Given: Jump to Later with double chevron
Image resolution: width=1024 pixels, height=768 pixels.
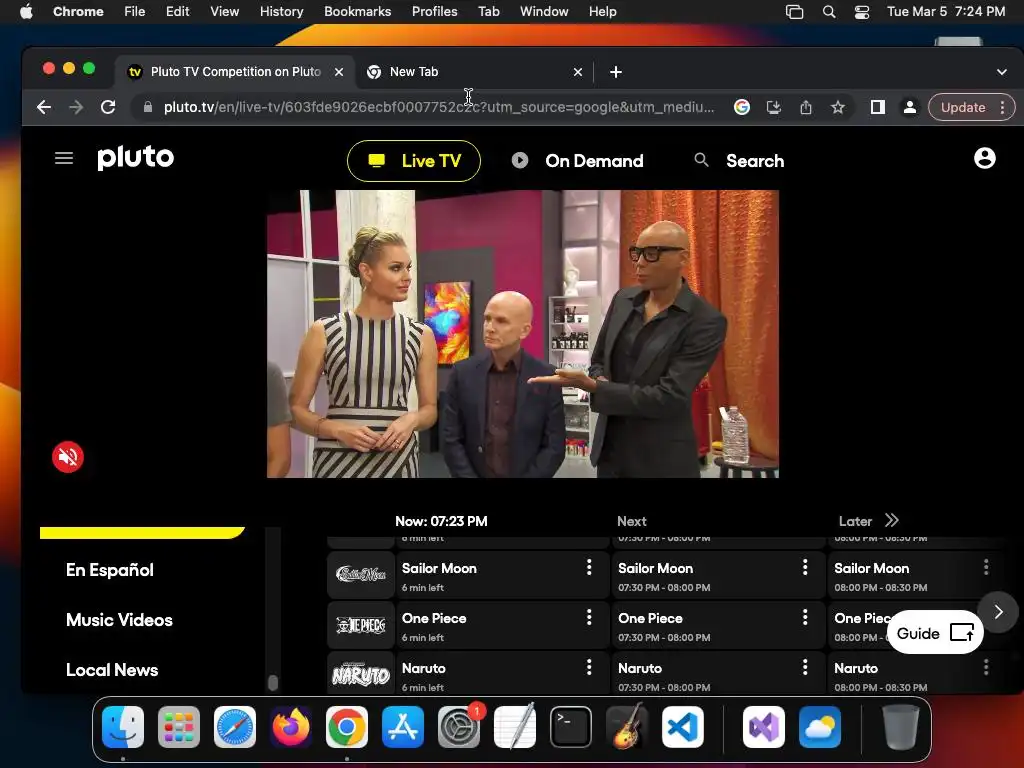Looking at the screenshot, I should click(891, 520).
